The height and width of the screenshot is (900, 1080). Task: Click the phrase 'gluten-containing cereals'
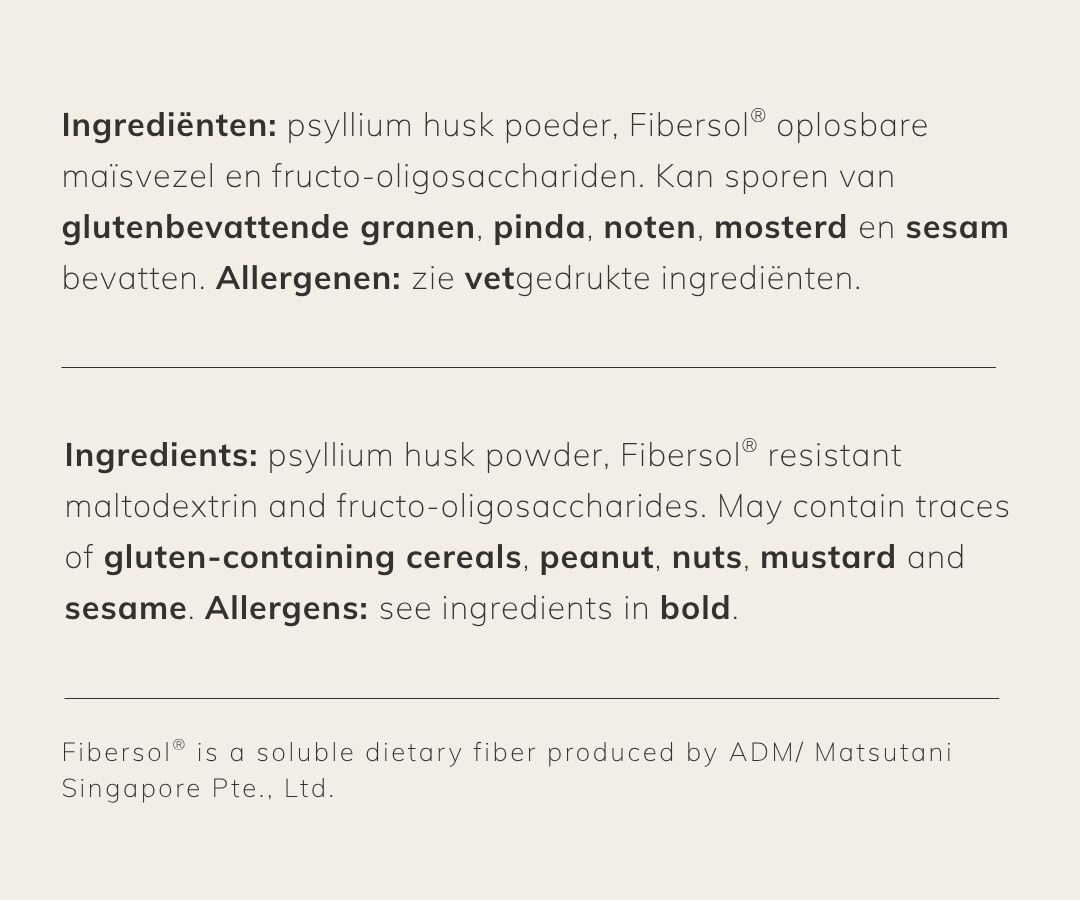(312, 558)
